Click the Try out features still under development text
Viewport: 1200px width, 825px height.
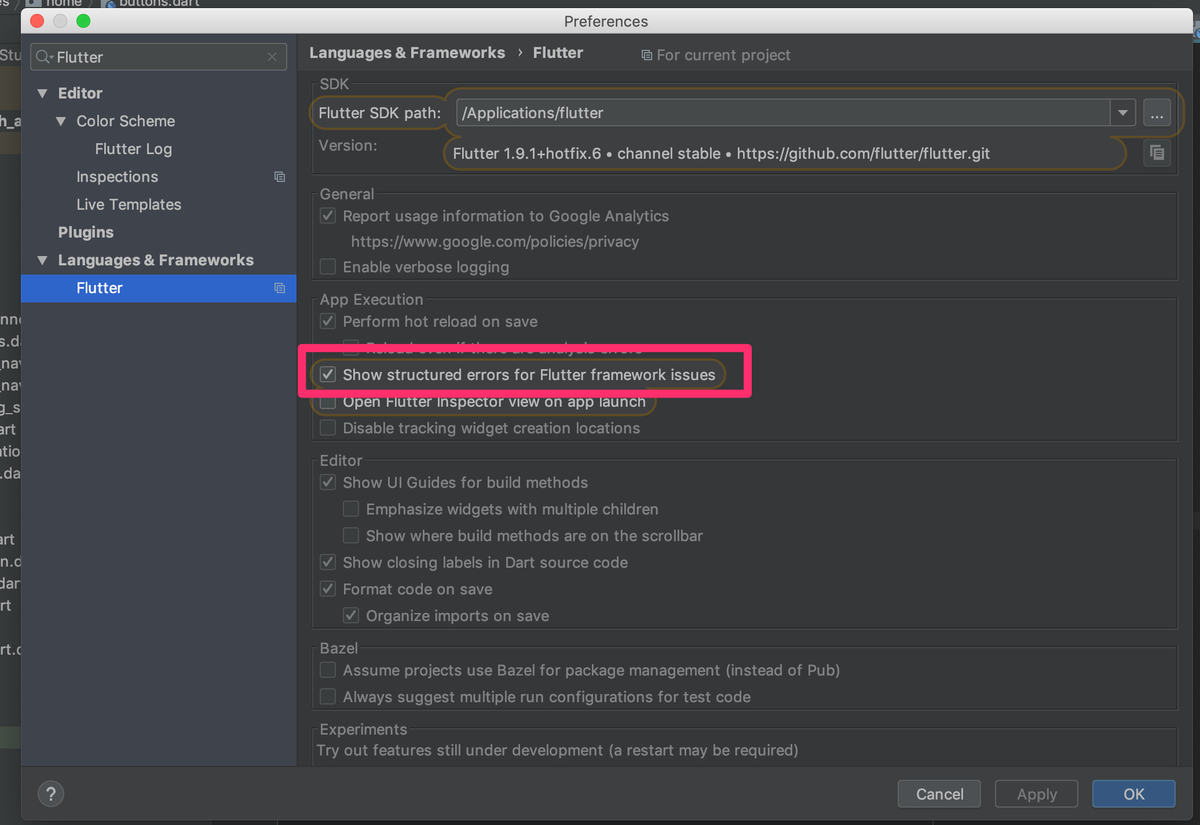pos(557,750)
